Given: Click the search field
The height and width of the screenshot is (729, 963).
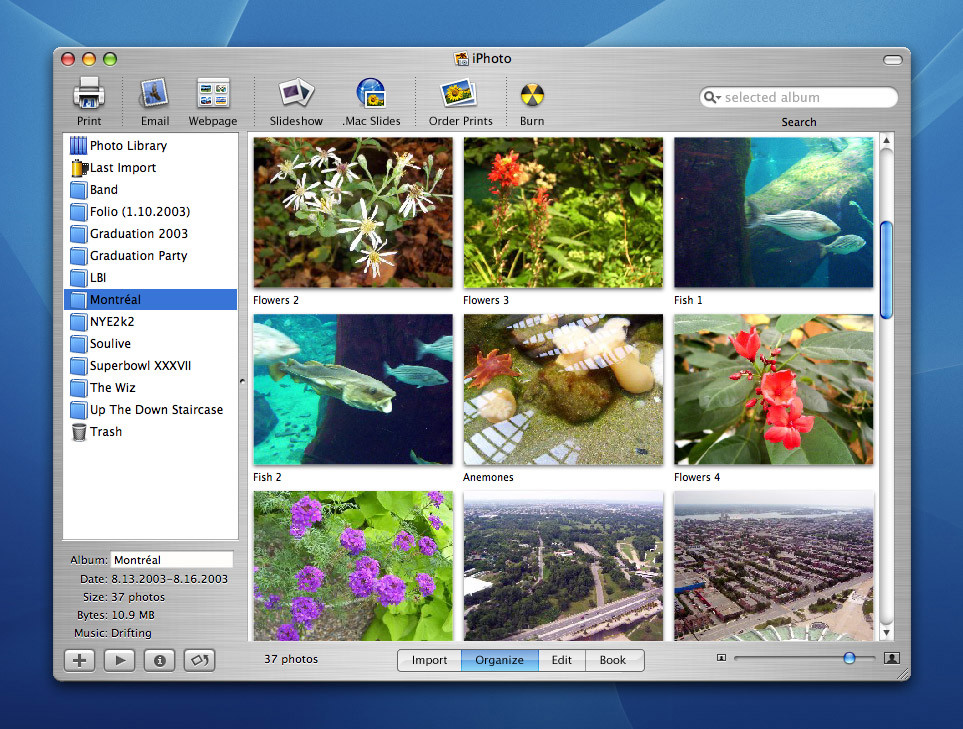Looking at the screenshot, I should [798, 97].
